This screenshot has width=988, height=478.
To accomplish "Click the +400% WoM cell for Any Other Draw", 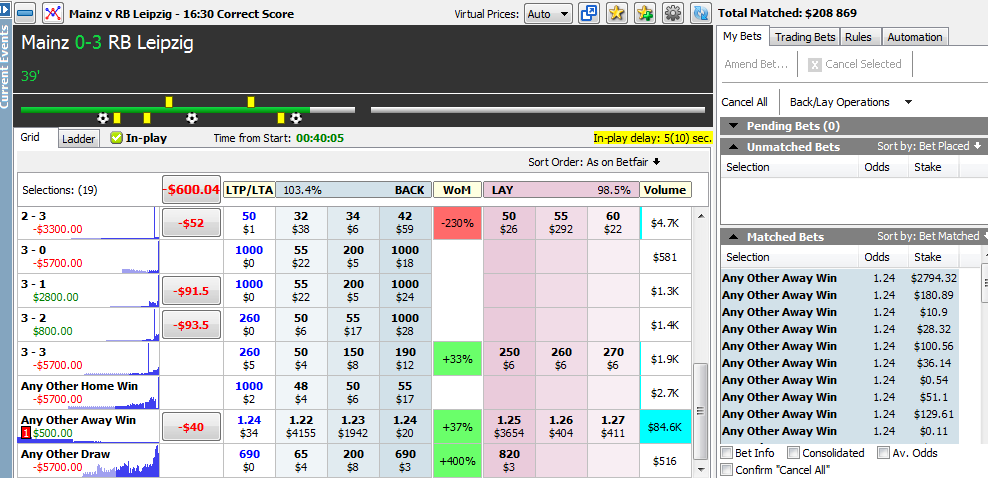I will 457,461.
